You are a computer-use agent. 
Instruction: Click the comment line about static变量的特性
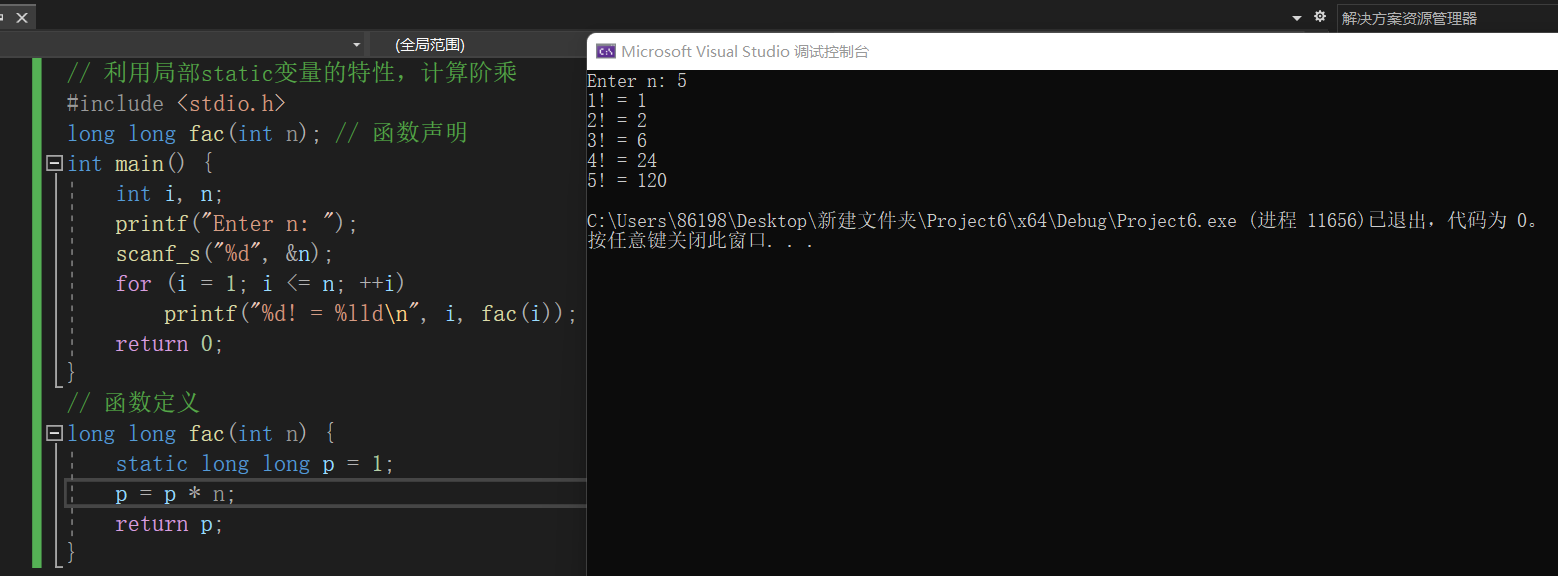292,74
